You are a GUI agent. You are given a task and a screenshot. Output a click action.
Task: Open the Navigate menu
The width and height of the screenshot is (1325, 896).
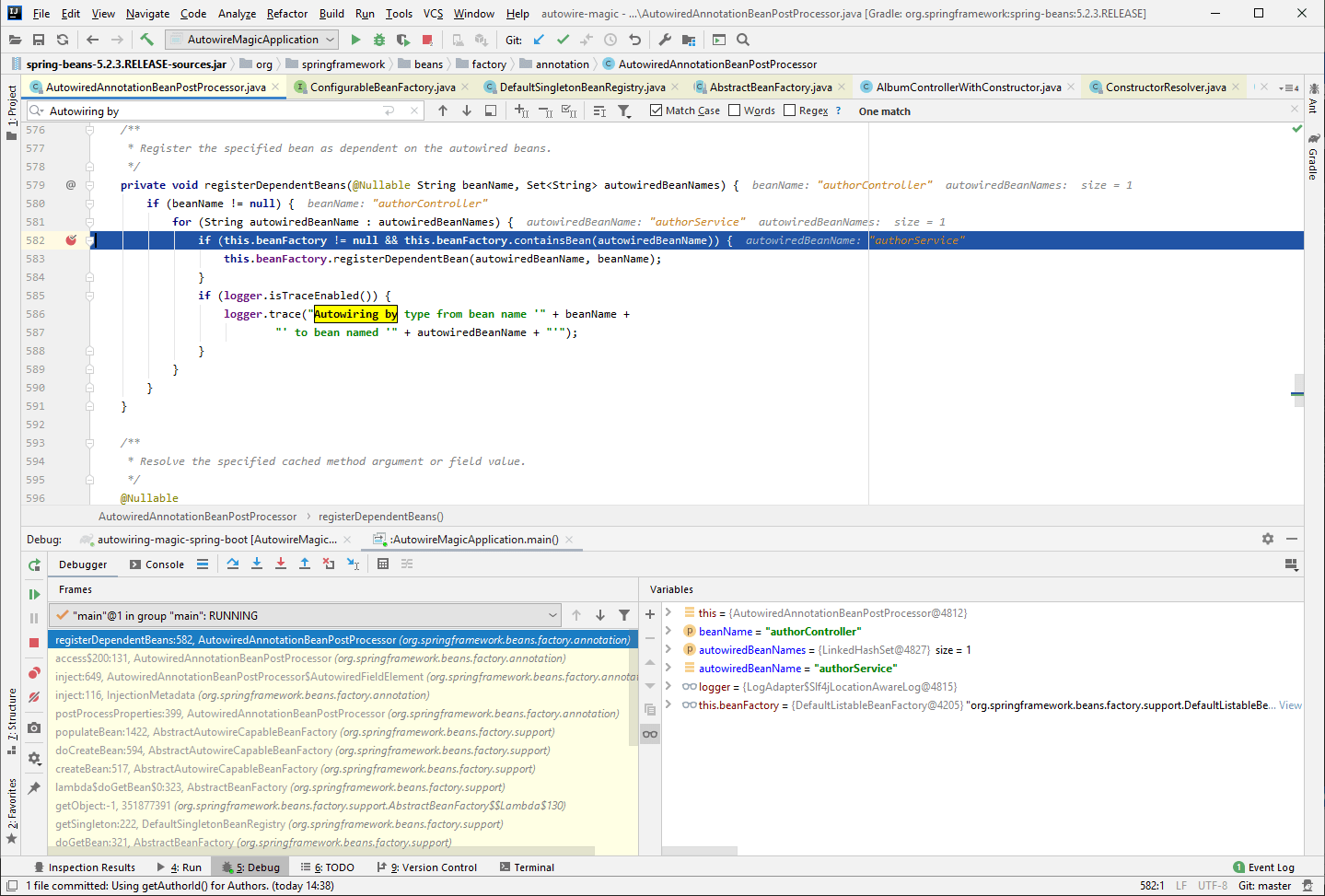coord(147,14)
